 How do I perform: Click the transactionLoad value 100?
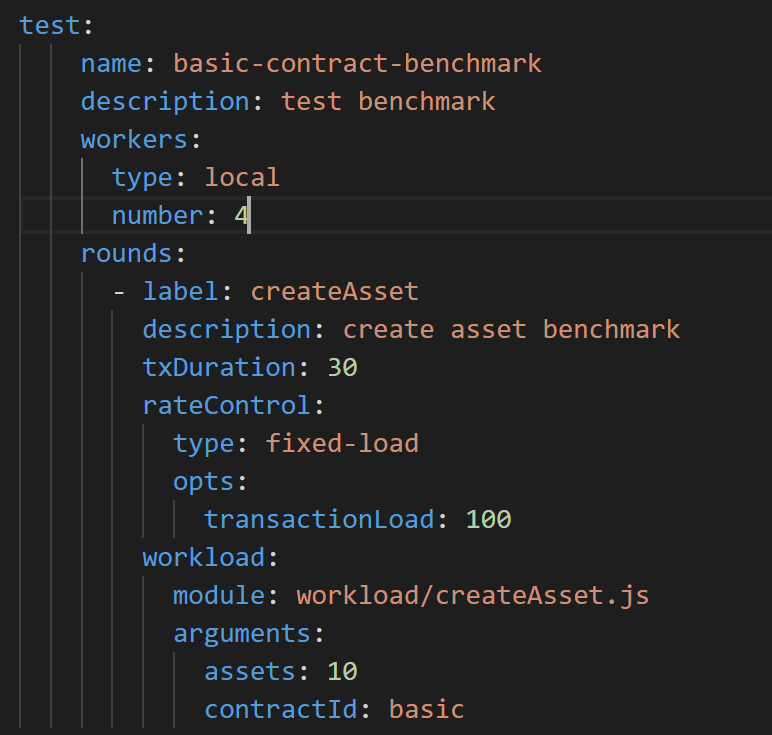coord(488,519)
